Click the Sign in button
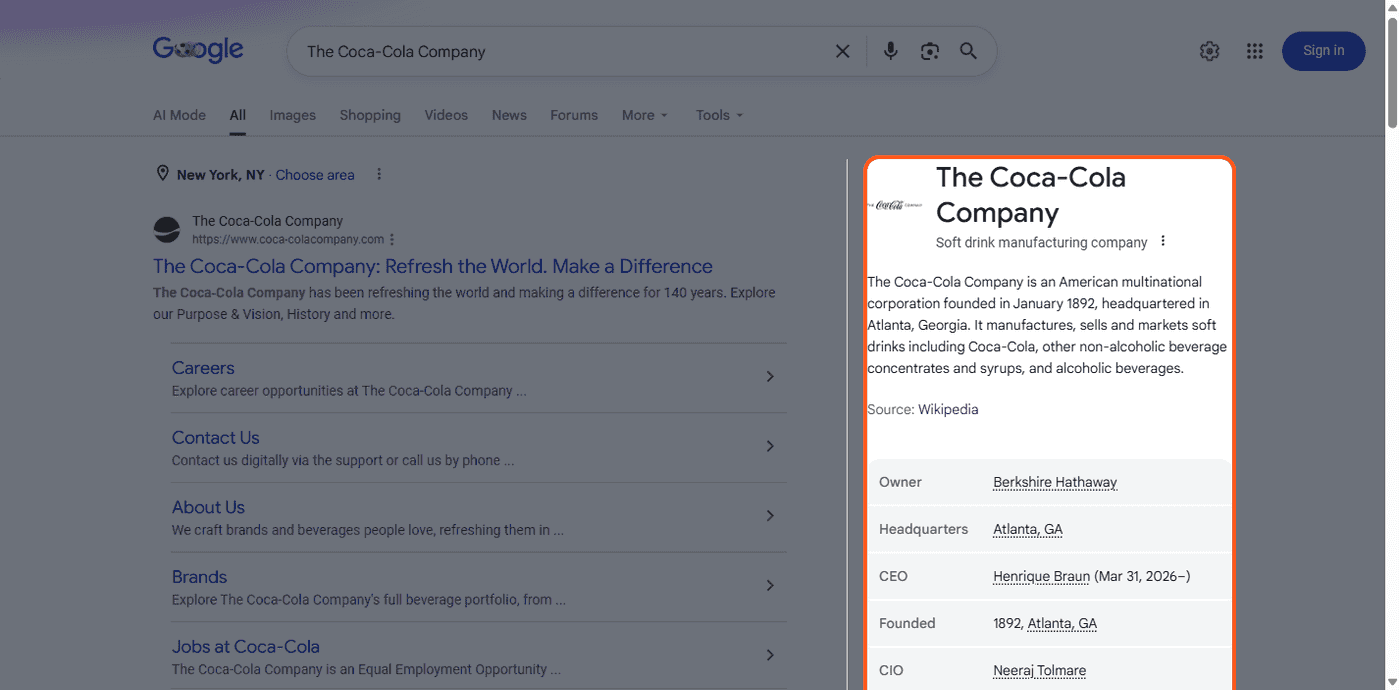Screen dimensions: 1400x690 click(x=1323, y=51)
